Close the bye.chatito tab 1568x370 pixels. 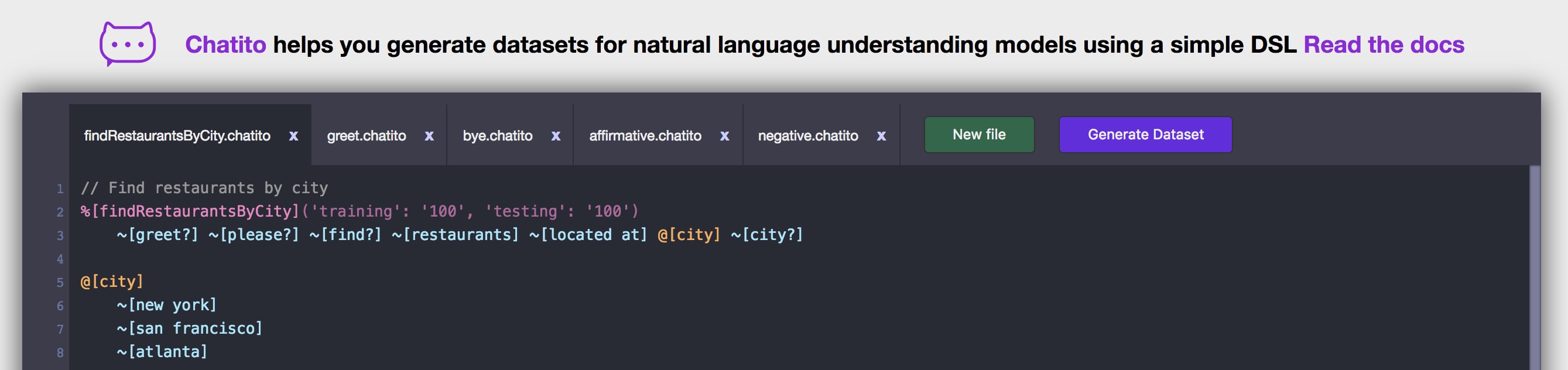point(556,136)
